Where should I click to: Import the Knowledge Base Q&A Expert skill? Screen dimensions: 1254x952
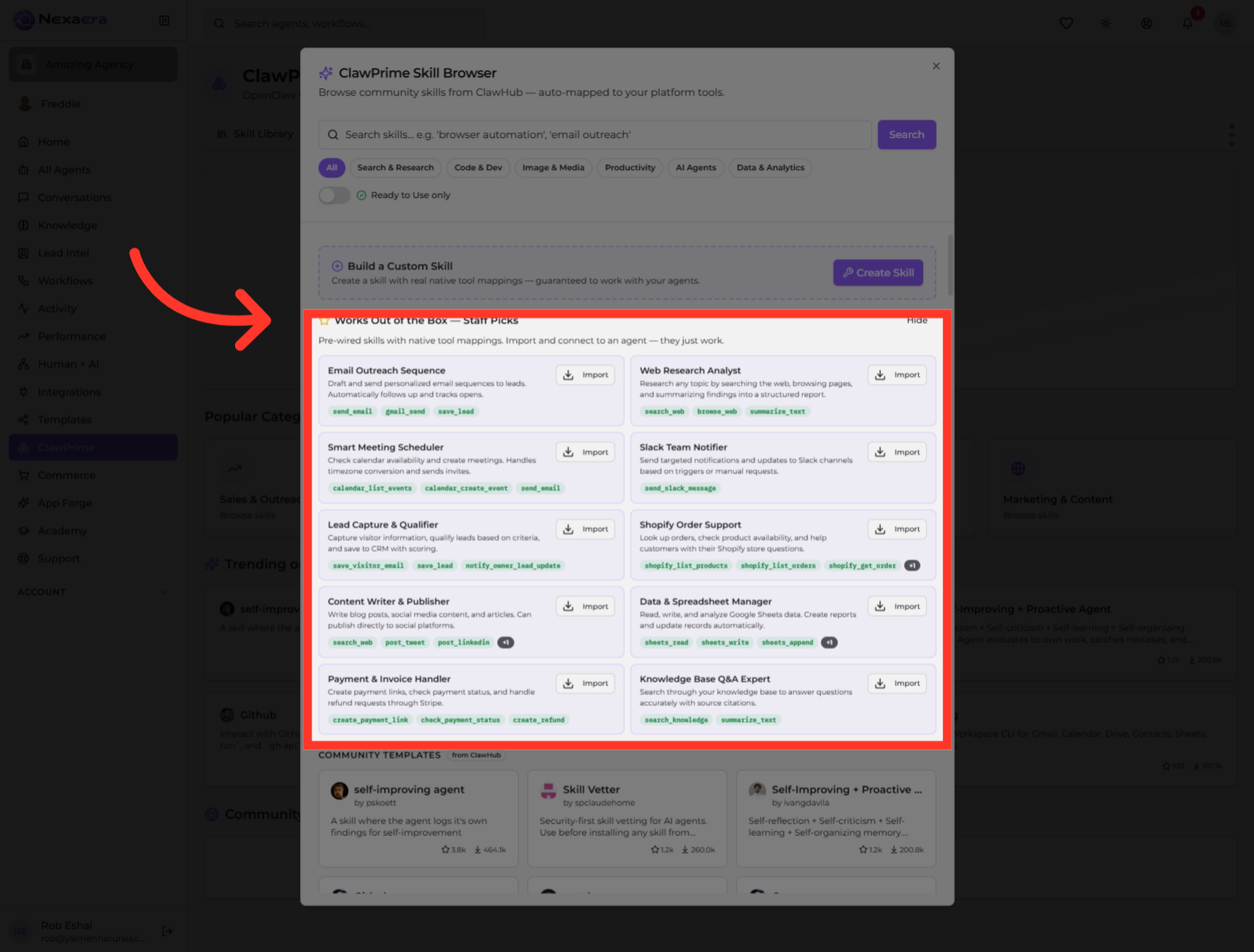coord(897,683)
